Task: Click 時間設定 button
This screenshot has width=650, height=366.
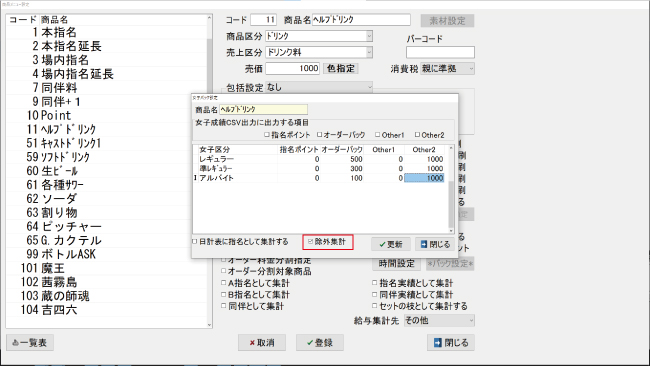Action: (397, 263)
